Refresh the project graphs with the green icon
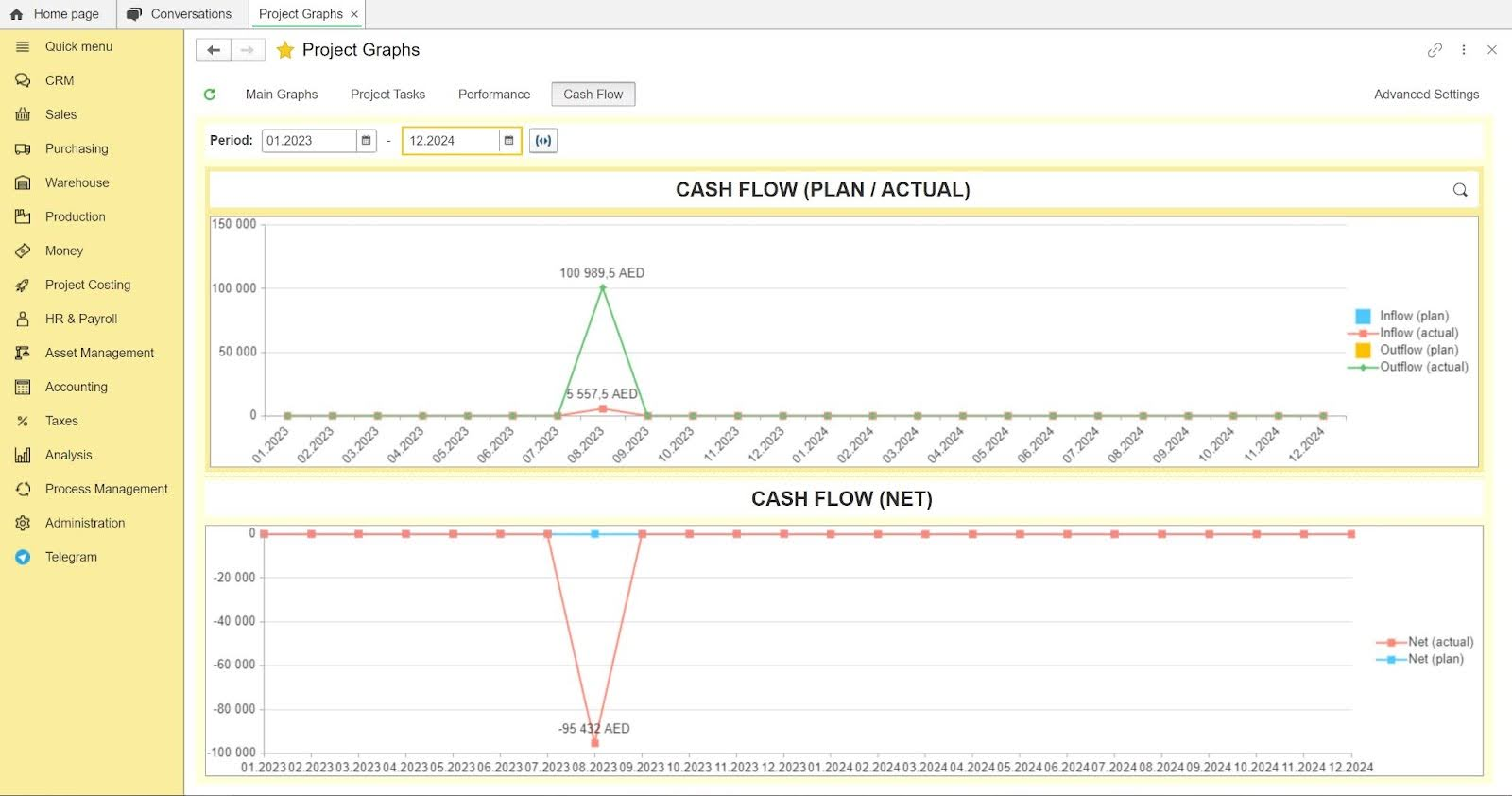 [x=210, y=95]
